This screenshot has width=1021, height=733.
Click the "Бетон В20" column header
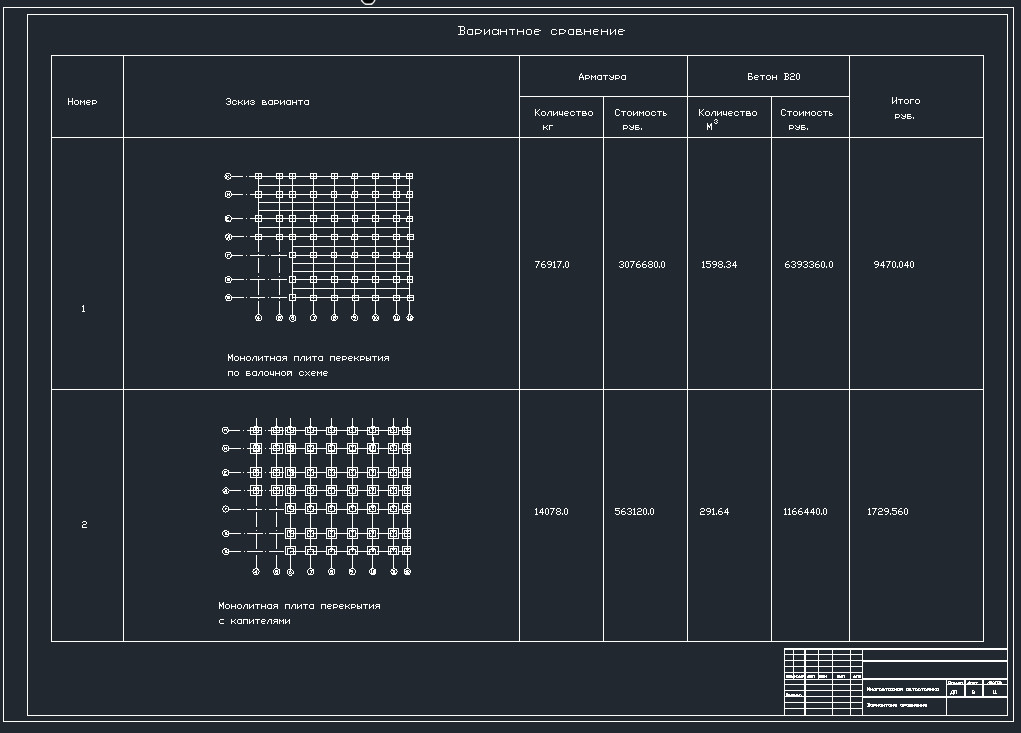tap(773, 77)
